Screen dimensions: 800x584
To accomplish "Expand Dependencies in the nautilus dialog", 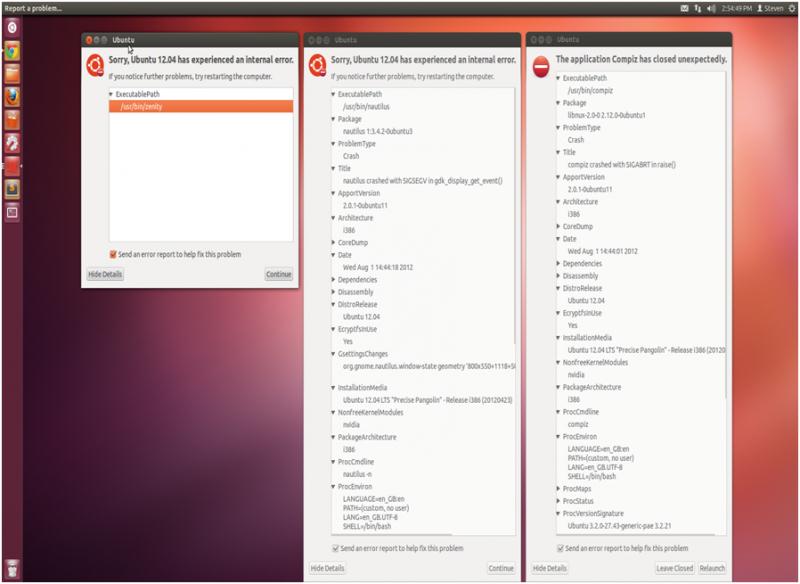I will click(333, 280).
